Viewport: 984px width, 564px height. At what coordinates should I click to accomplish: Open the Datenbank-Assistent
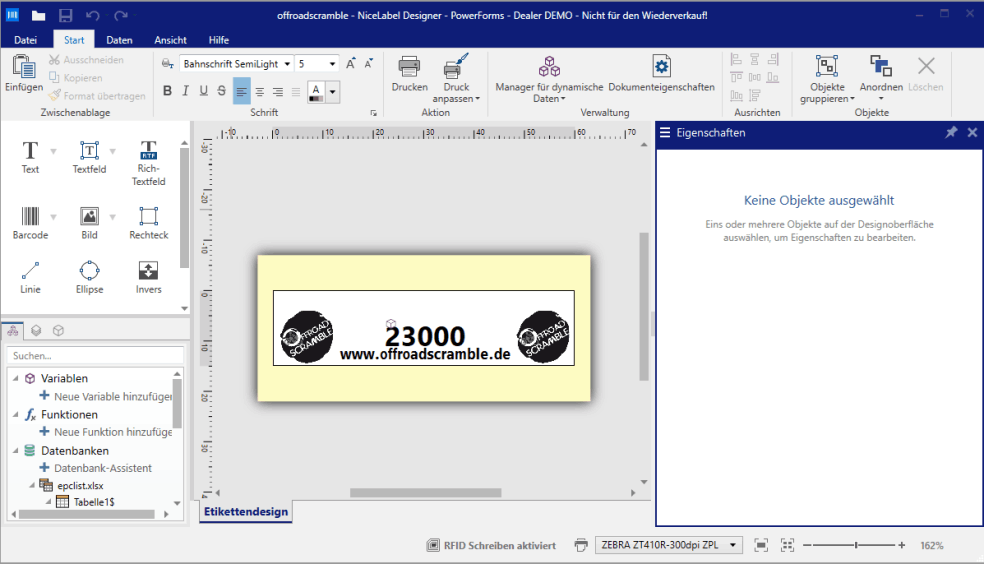coord(96,467)
